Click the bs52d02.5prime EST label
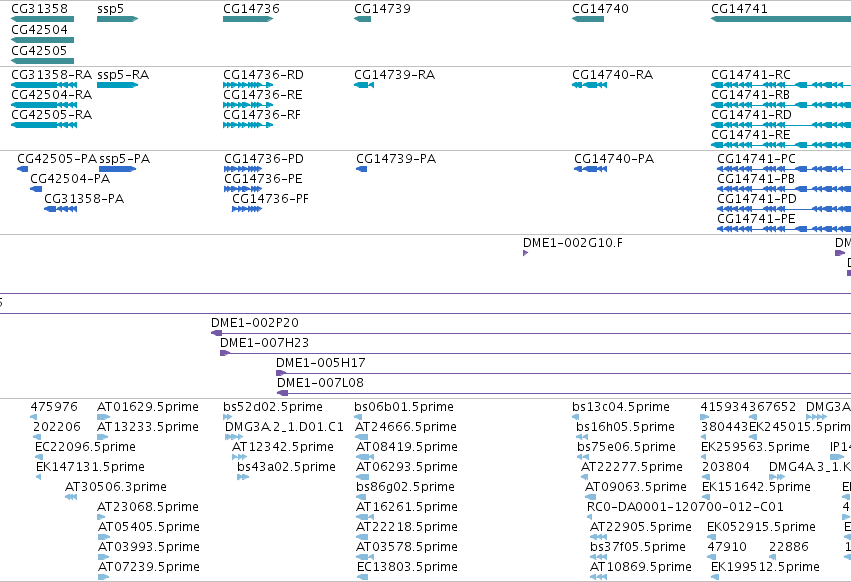This screenshot has height=582, width=851. 272,407
